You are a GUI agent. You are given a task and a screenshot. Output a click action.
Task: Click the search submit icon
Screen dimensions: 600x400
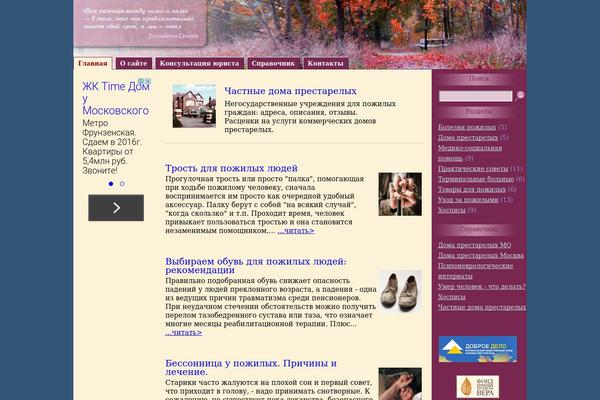[520, 96]
